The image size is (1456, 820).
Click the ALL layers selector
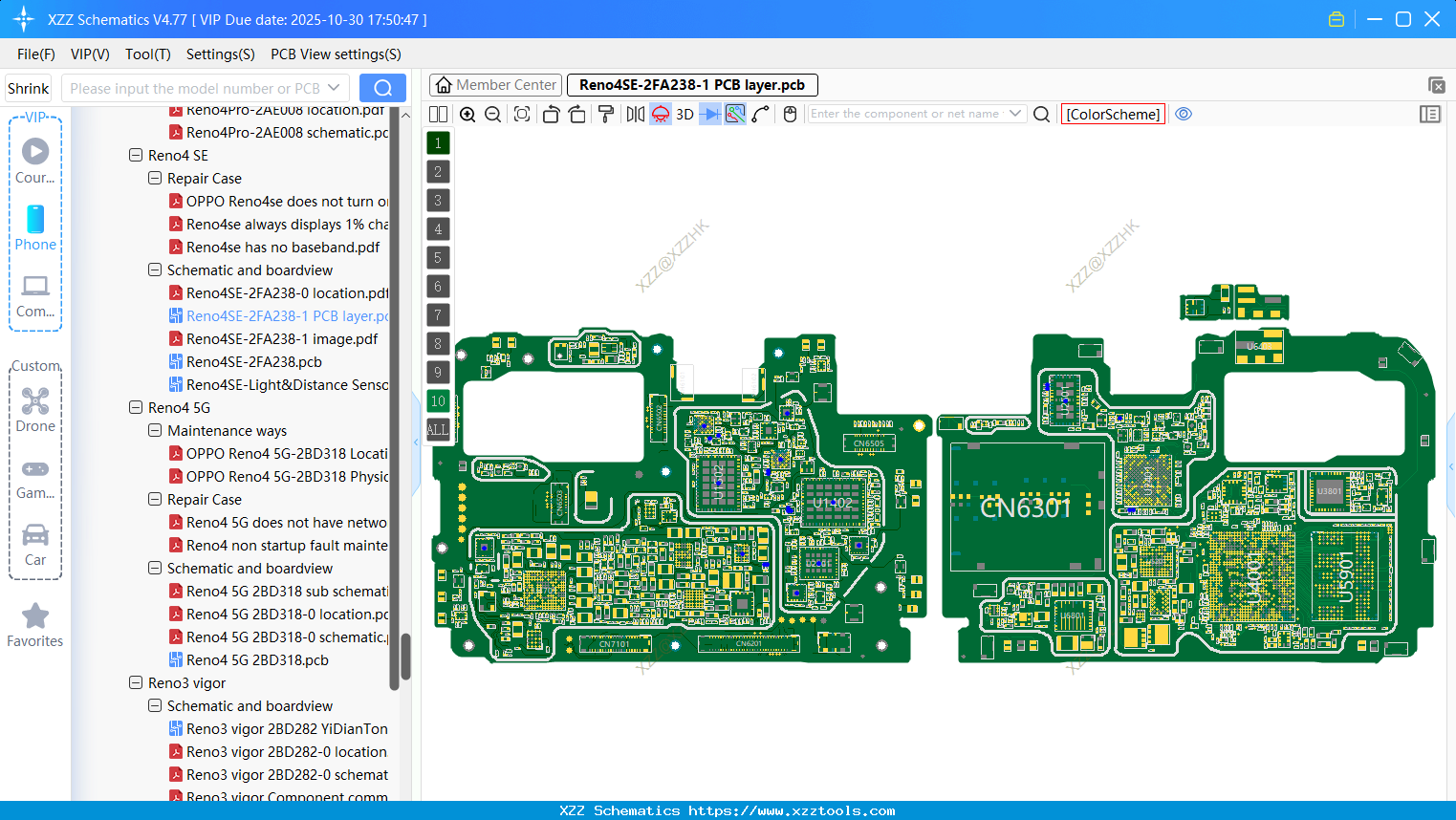click(438, 430)
